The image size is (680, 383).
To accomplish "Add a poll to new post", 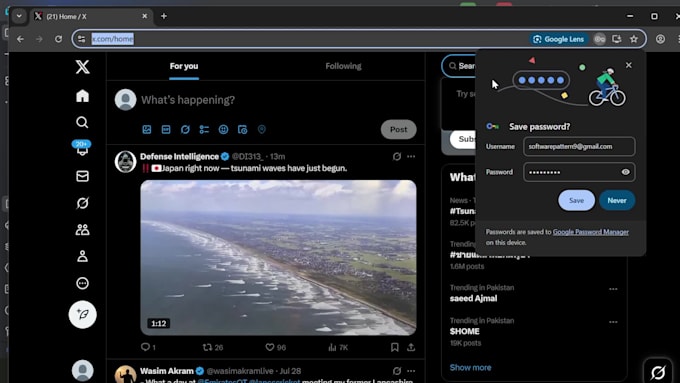I will pyautogui.click(x=204, y=129).
